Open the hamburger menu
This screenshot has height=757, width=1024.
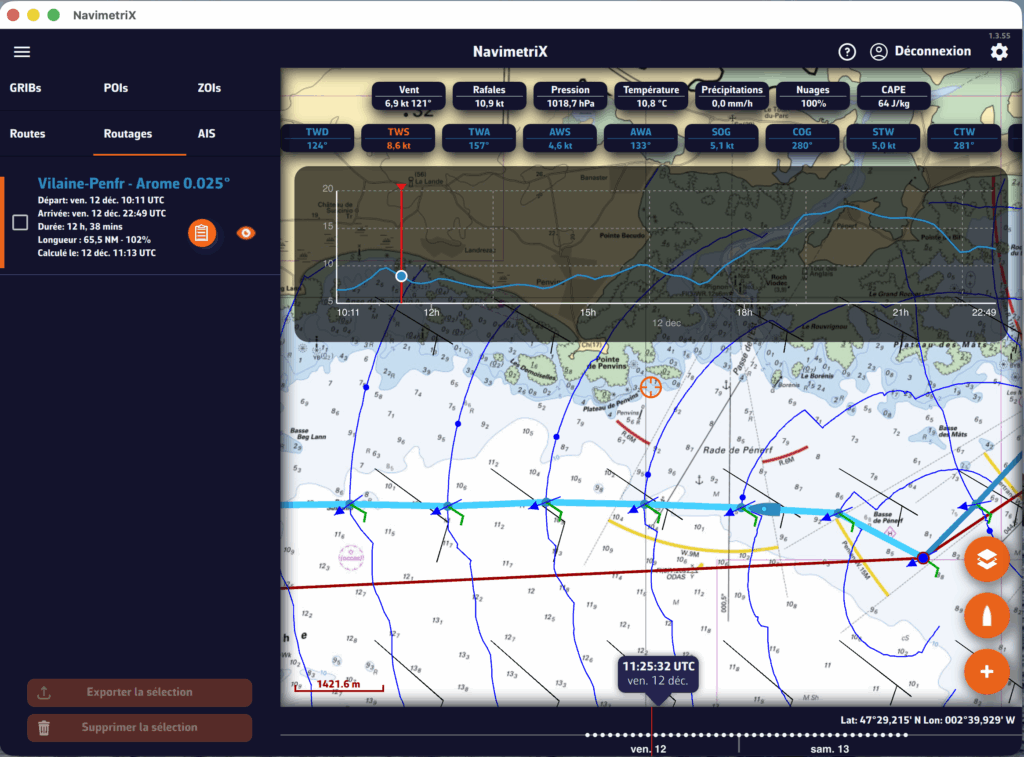tap(22, 52)
